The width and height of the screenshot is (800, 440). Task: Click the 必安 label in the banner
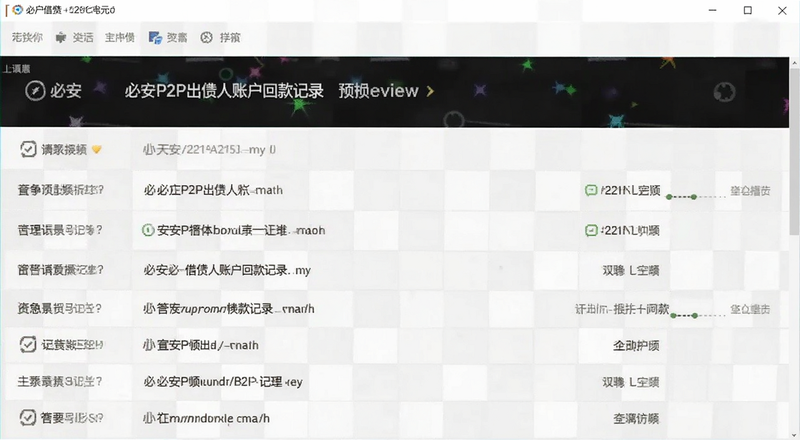point(66,91)
